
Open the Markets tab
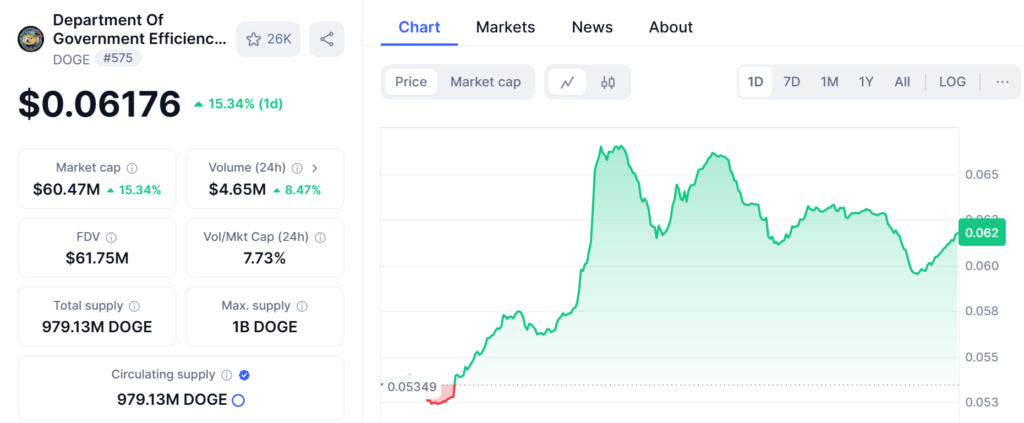[505, 27]
